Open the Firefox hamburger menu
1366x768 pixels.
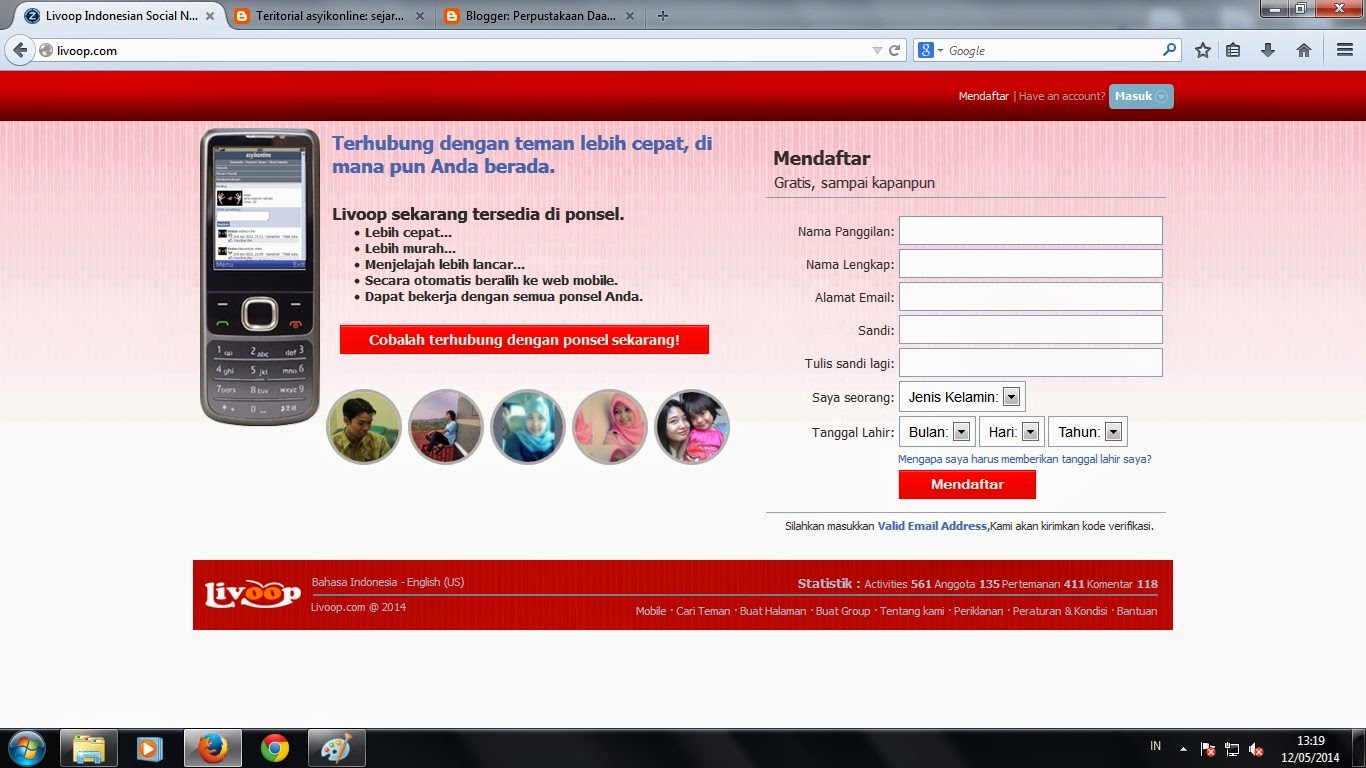coord(1345,50)
